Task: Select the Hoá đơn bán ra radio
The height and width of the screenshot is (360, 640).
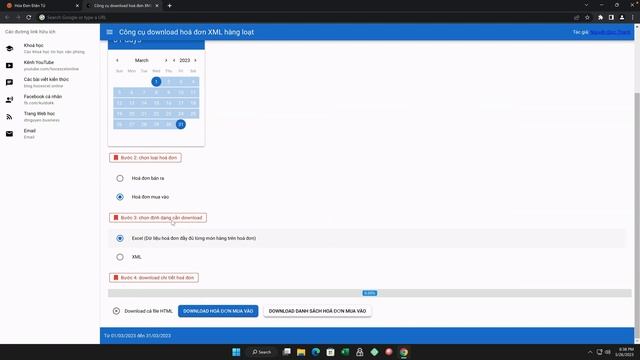Action: click(x=120, y=178)
